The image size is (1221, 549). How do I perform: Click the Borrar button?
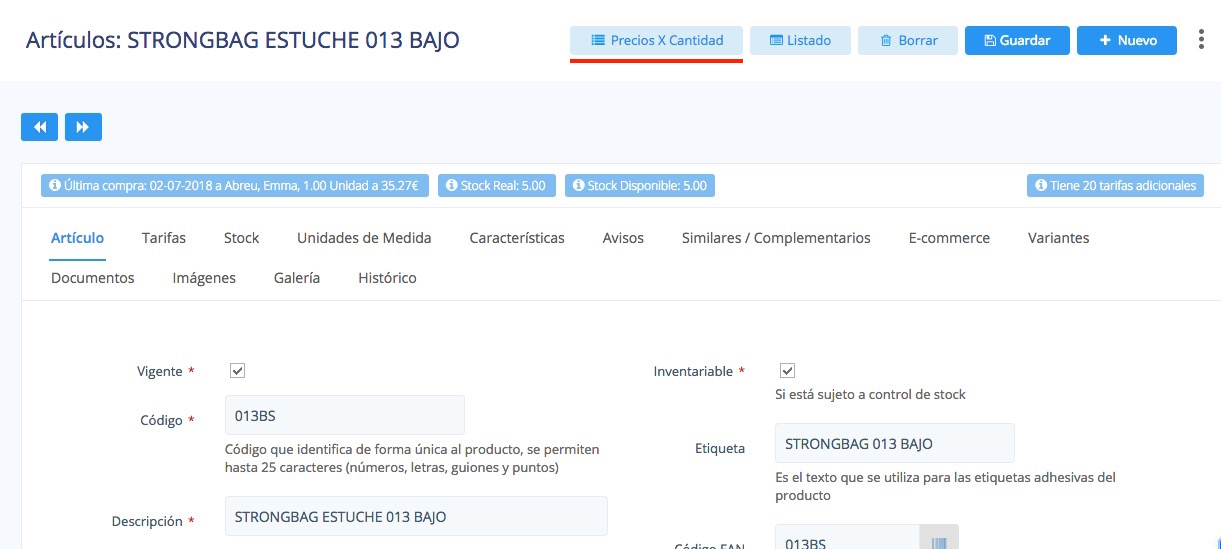[x=908, y=40]
